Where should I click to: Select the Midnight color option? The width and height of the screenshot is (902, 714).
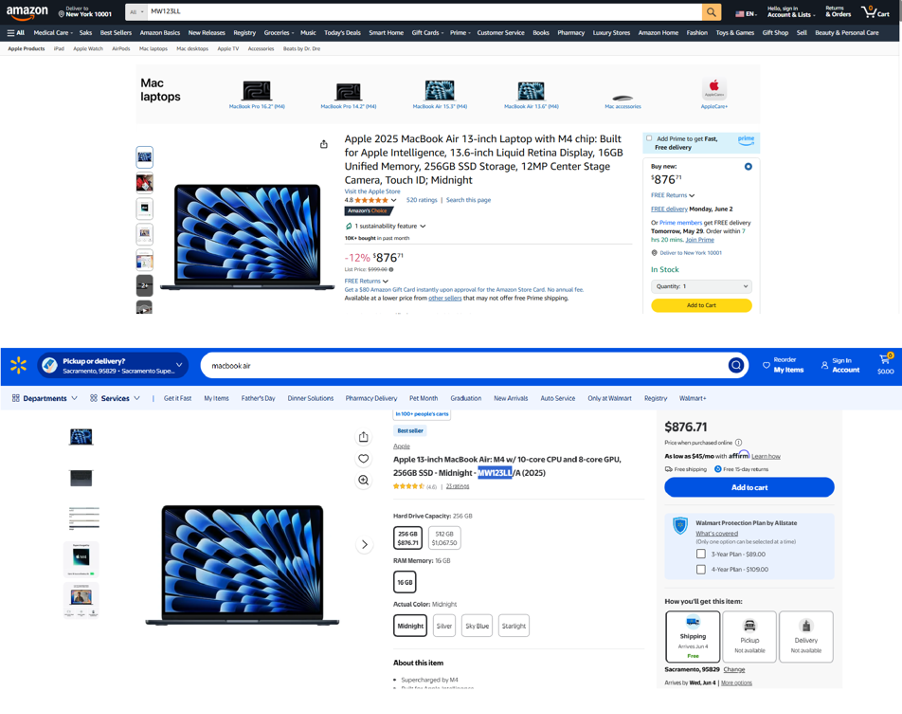(x=410, y=626)
